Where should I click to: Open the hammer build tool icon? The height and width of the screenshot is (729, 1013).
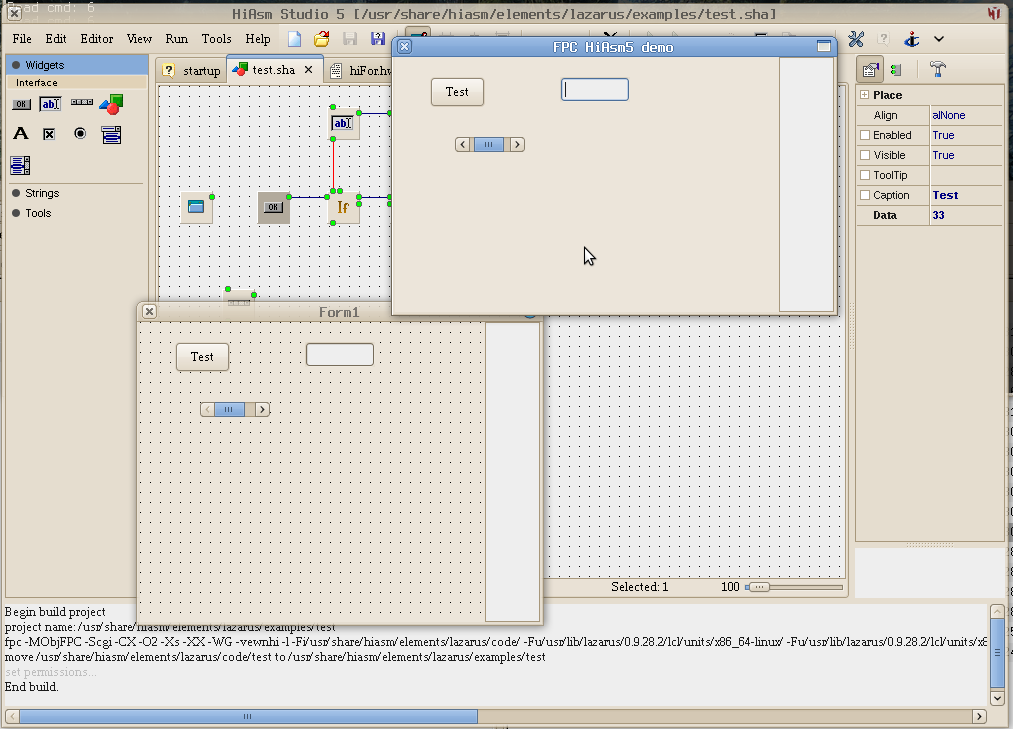click(x=937, y=69)
